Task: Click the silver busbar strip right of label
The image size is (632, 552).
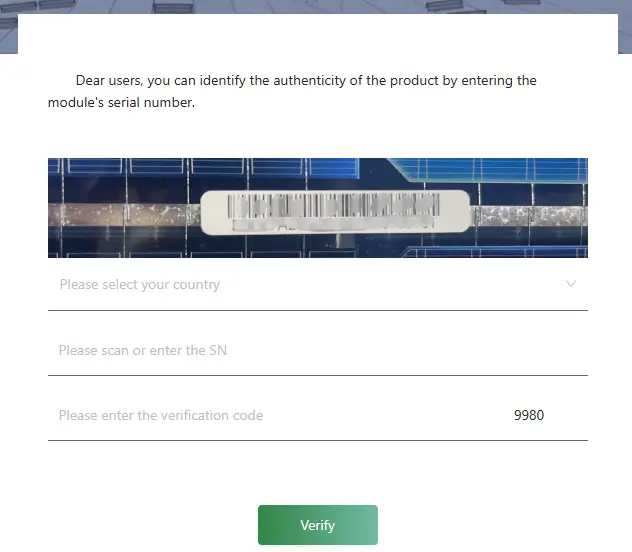Action: [529, 216]
